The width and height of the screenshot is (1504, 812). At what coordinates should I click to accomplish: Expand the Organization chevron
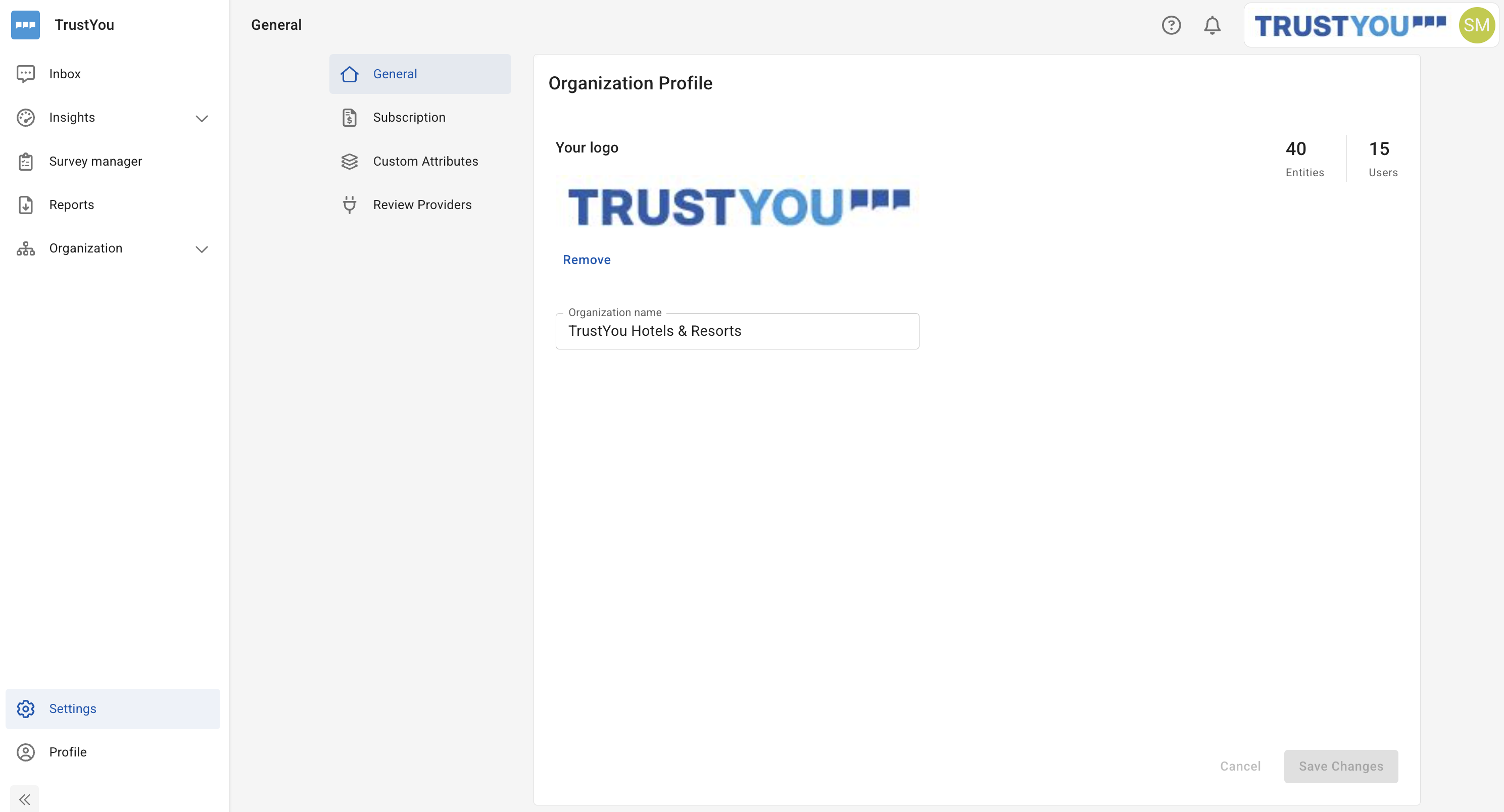pos(202,249)
